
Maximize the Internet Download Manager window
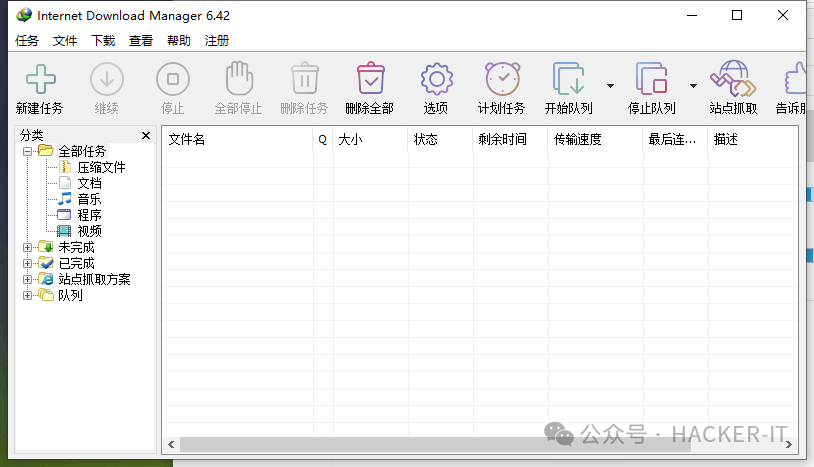[737, 15]
